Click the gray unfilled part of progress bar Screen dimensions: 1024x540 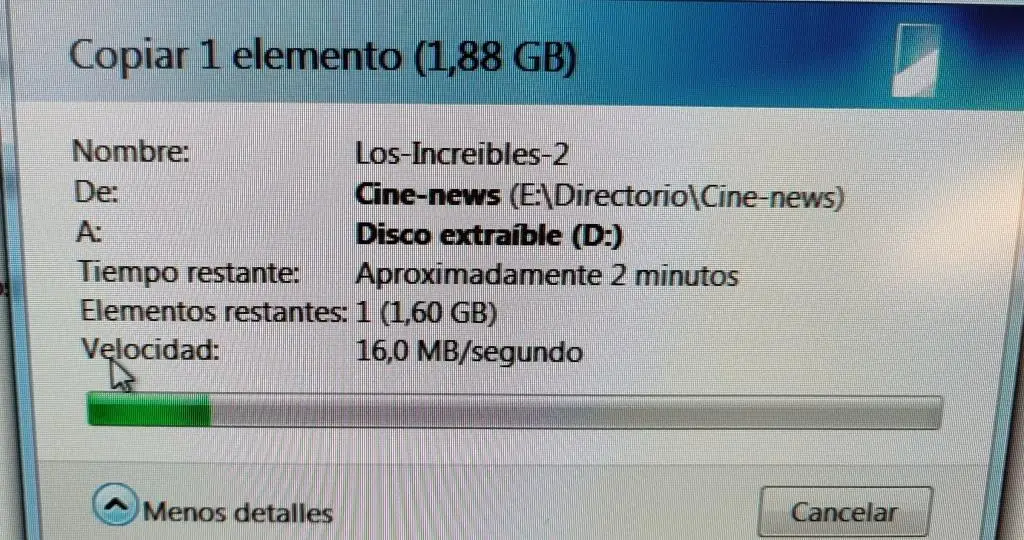tap(576, 413)
